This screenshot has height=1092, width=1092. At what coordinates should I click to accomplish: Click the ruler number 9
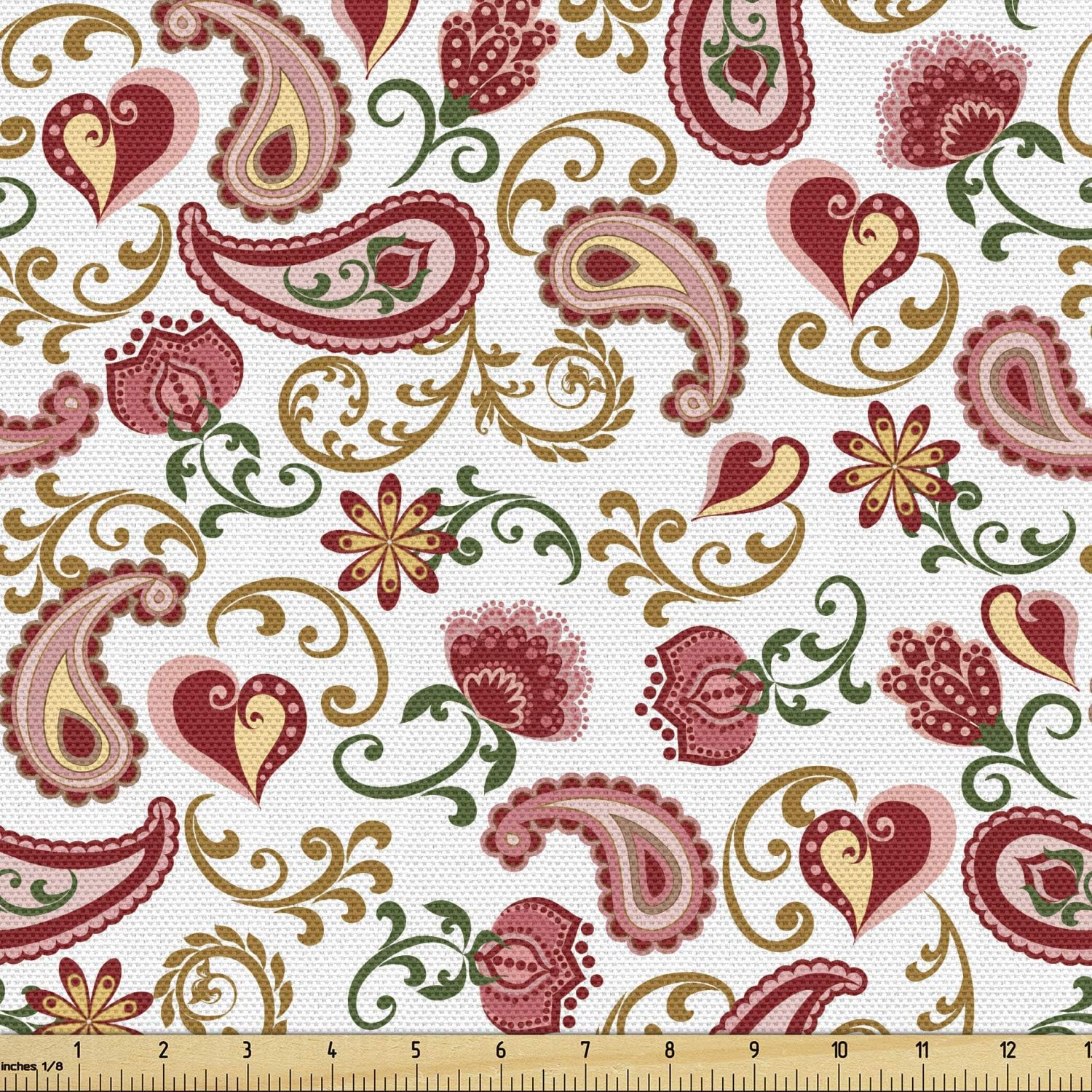(753, 1050)
